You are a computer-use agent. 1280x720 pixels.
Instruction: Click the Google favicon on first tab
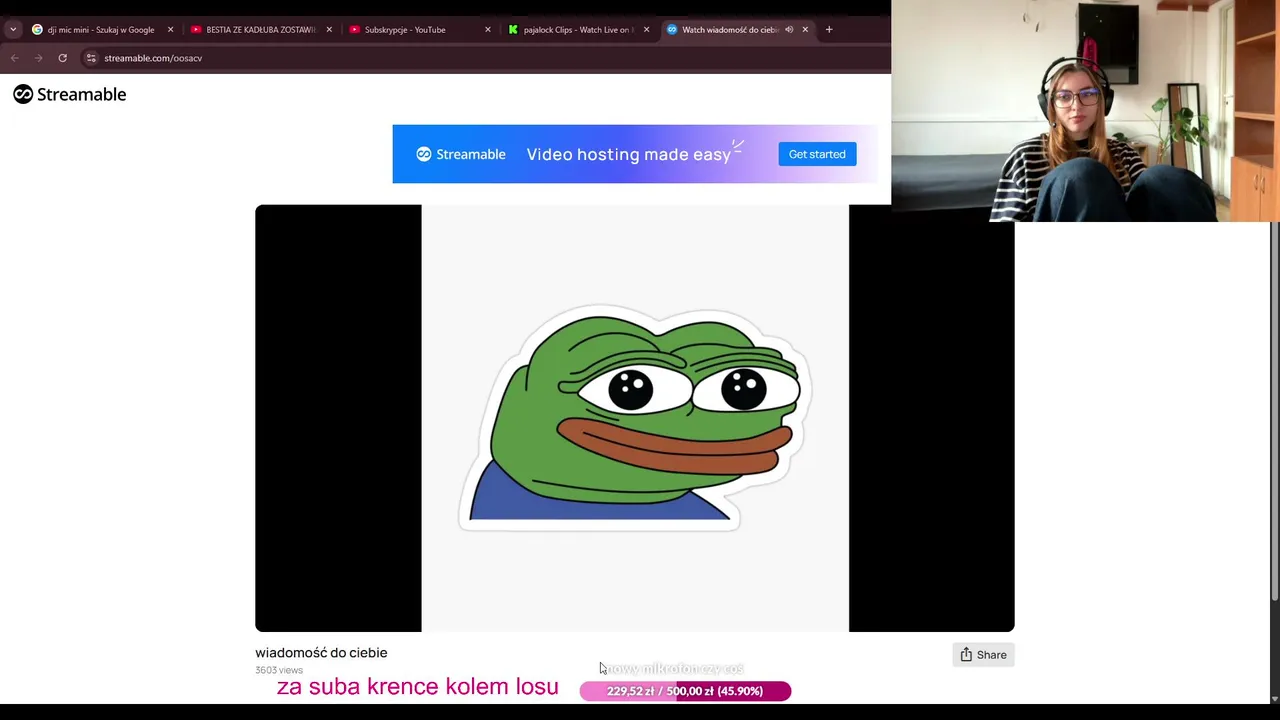tap(37, 30)
